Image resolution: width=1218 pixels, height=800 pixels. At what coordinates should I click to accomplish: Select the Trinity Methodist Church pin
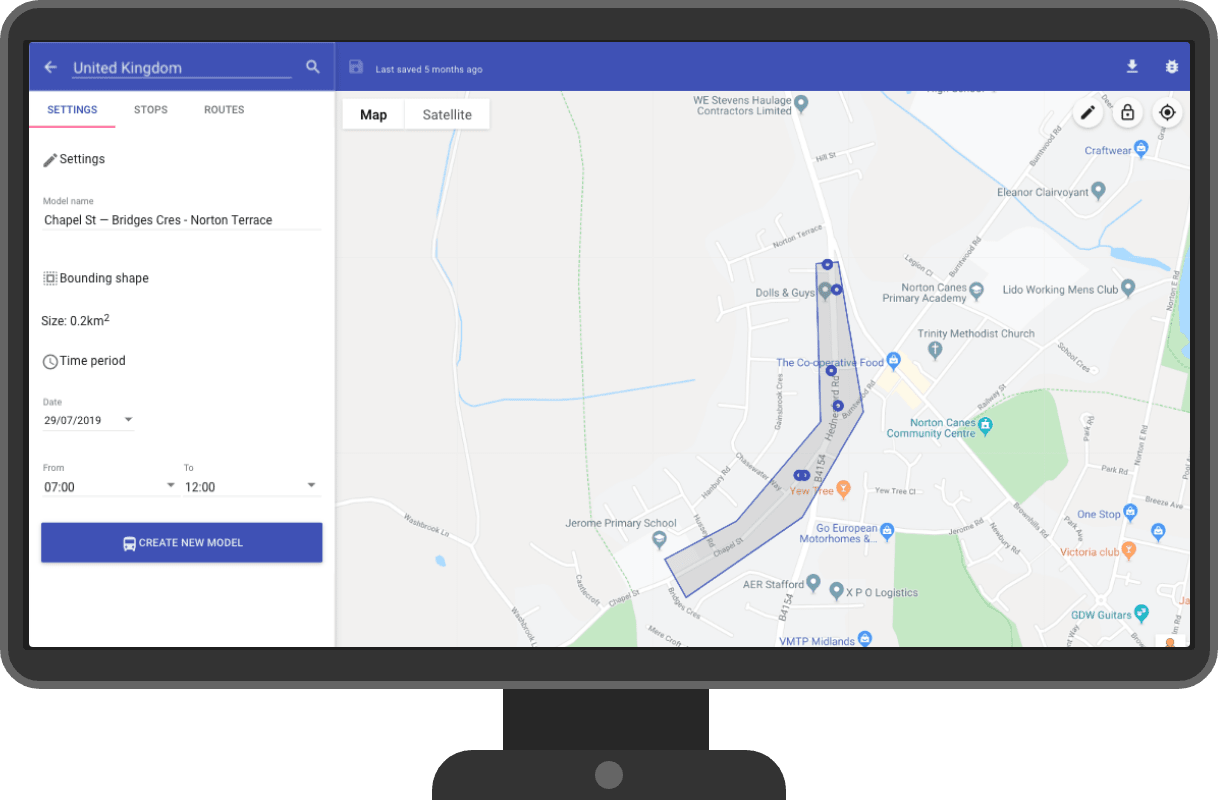935,350
